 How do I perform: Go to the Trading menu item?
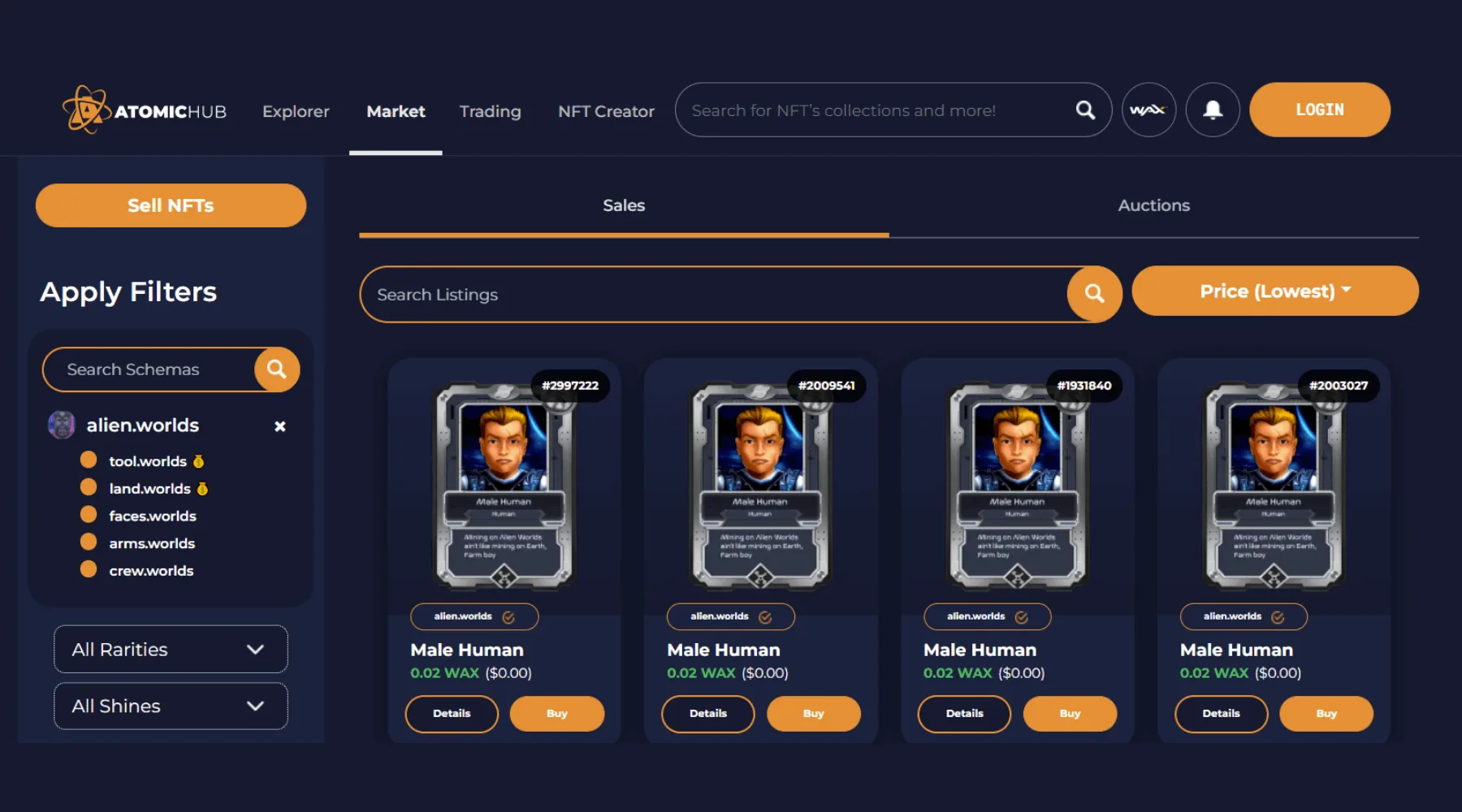coord(490,111)
